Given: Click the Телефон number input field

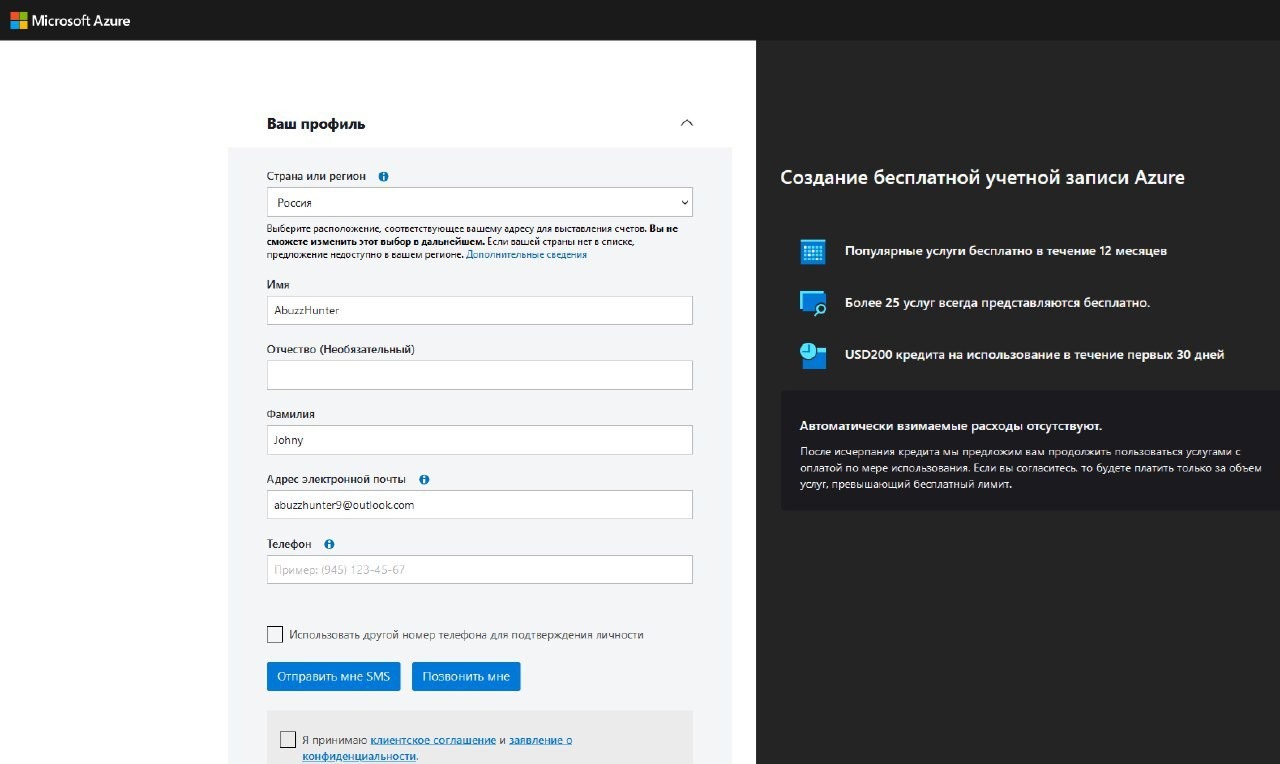Looking at the screenshot, I should click(x=479, y=570).
